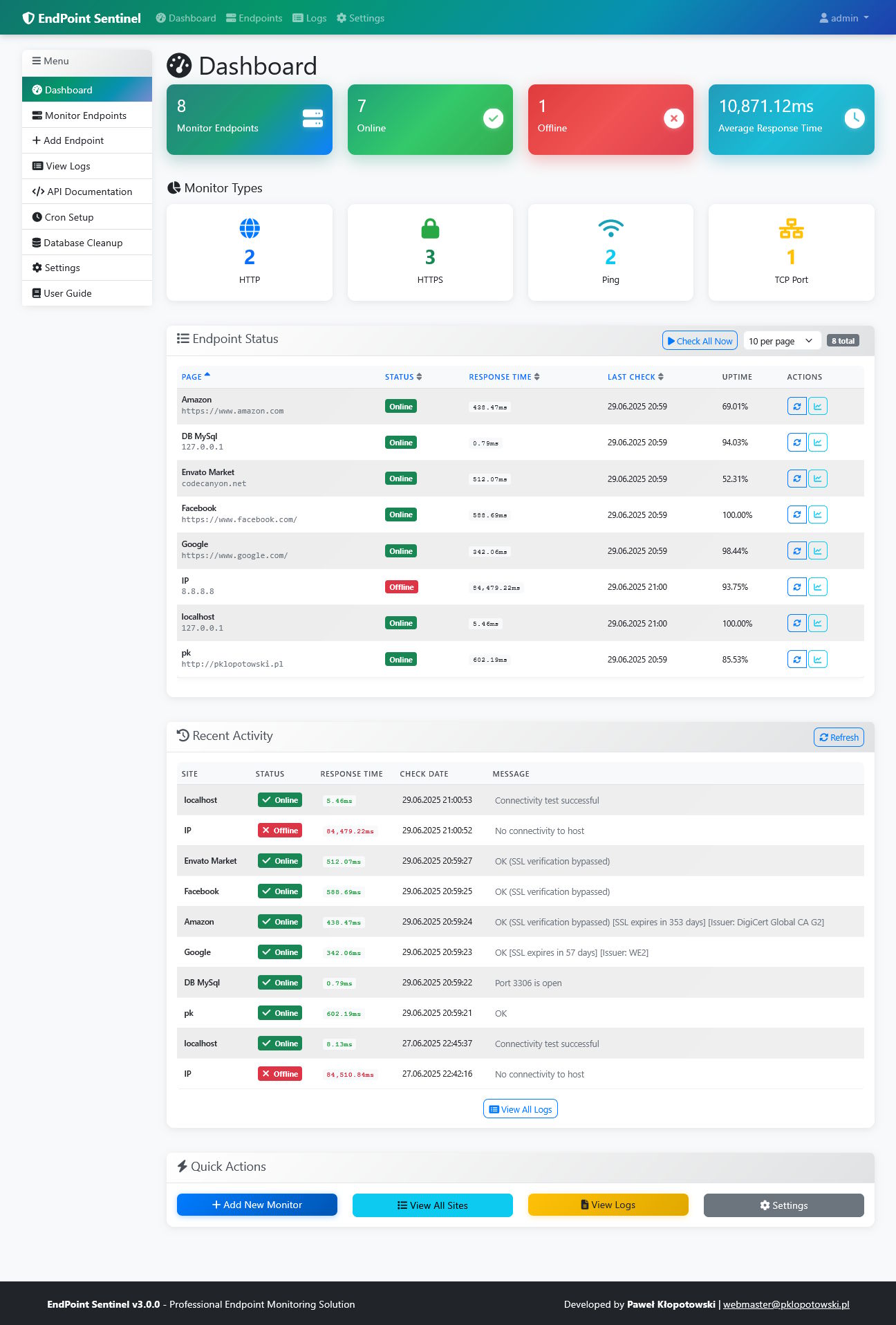Click the gray Settings quick action button

(x=784, y=1205)
